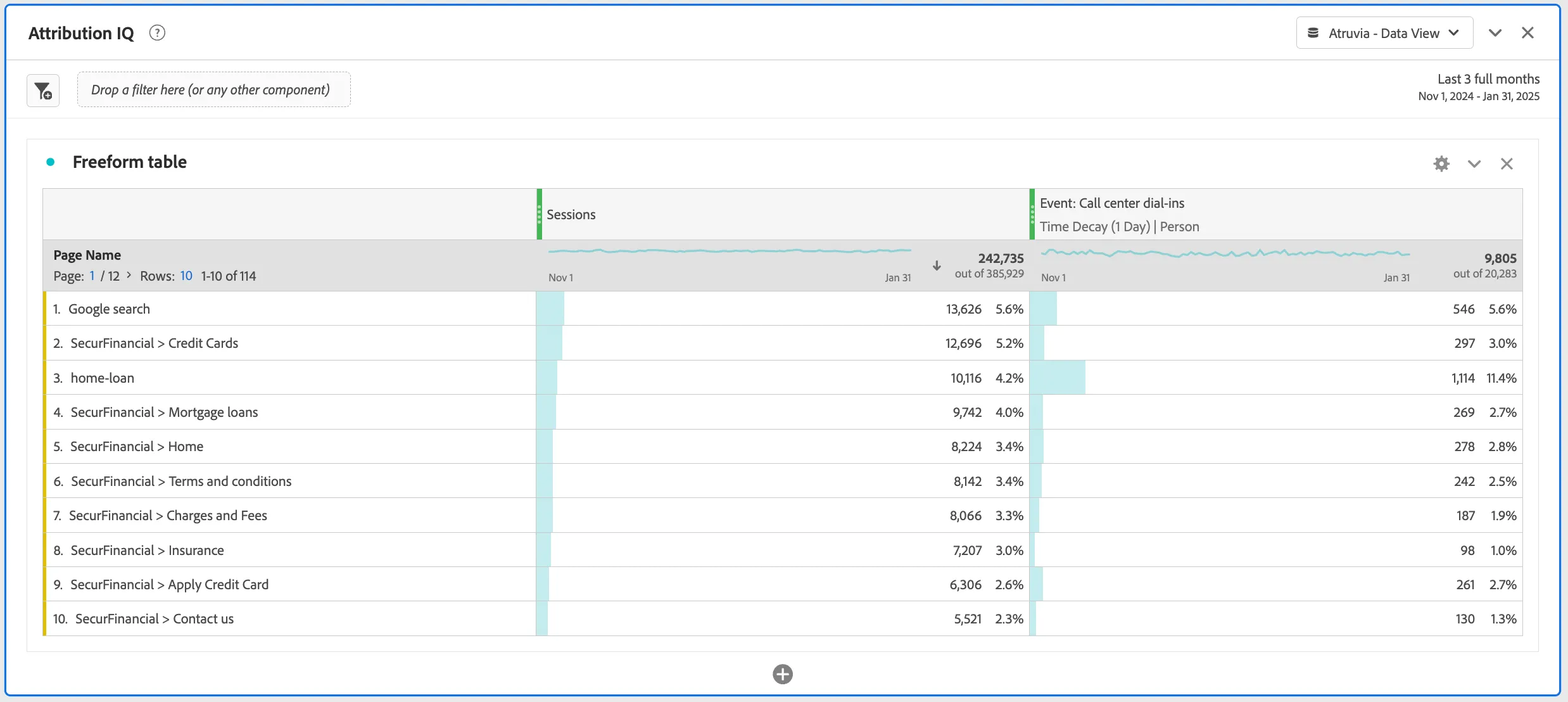
Task: Collapse the Attribution IQ panel
Action: tap(1495, 33)
